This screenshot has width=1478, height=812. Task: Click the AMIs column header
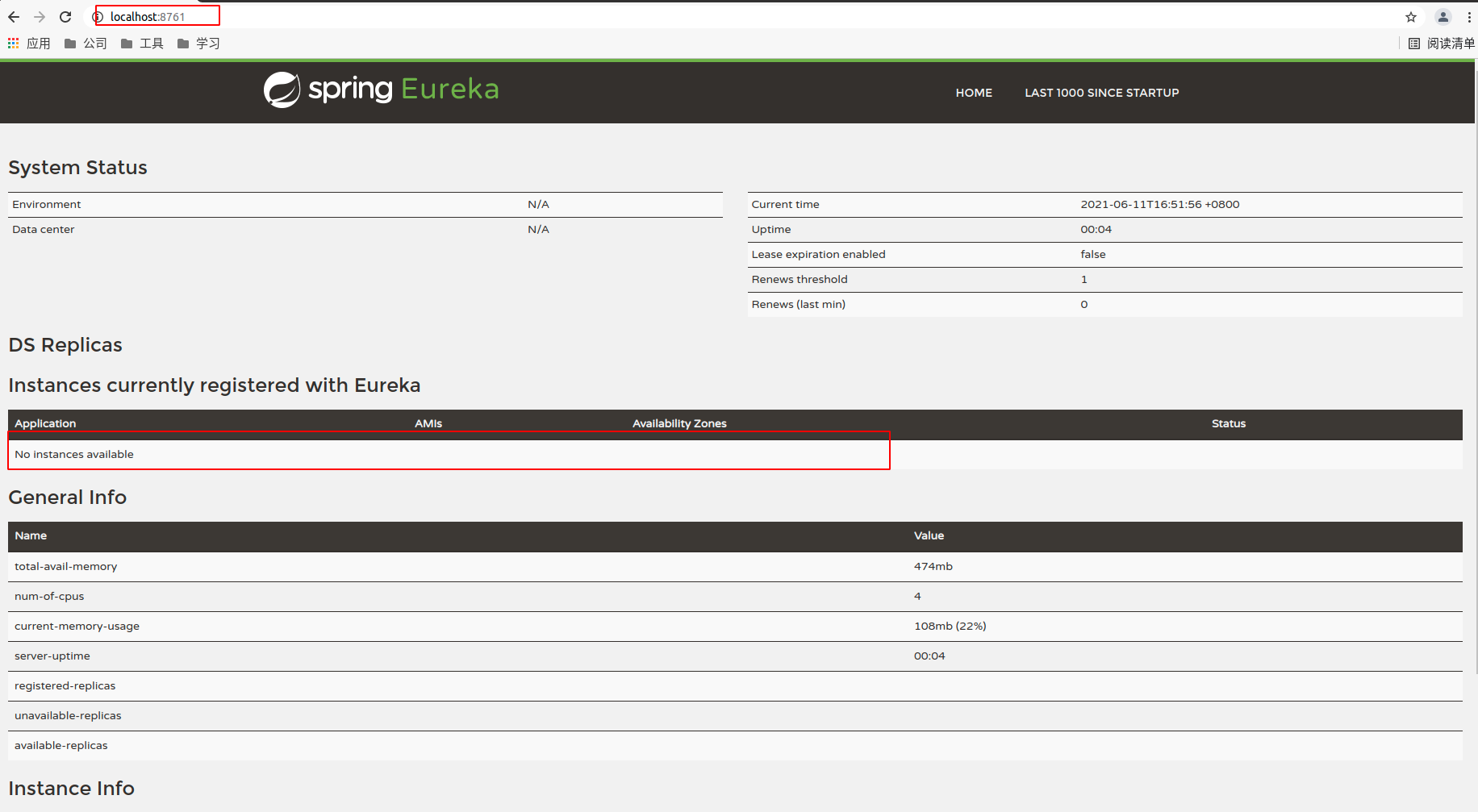(x=428, y=424)
